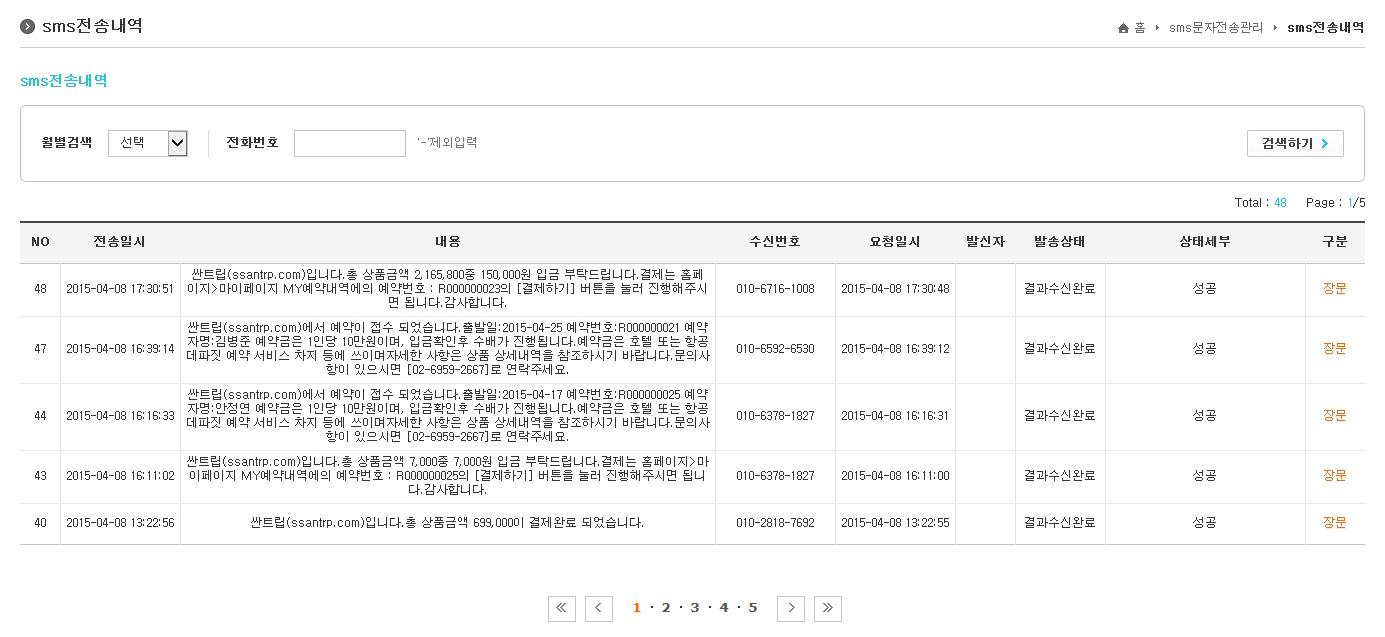This screenshot has width=1385, height=637.
Task: Click the last-page » pagination icon
Action: 828,608
